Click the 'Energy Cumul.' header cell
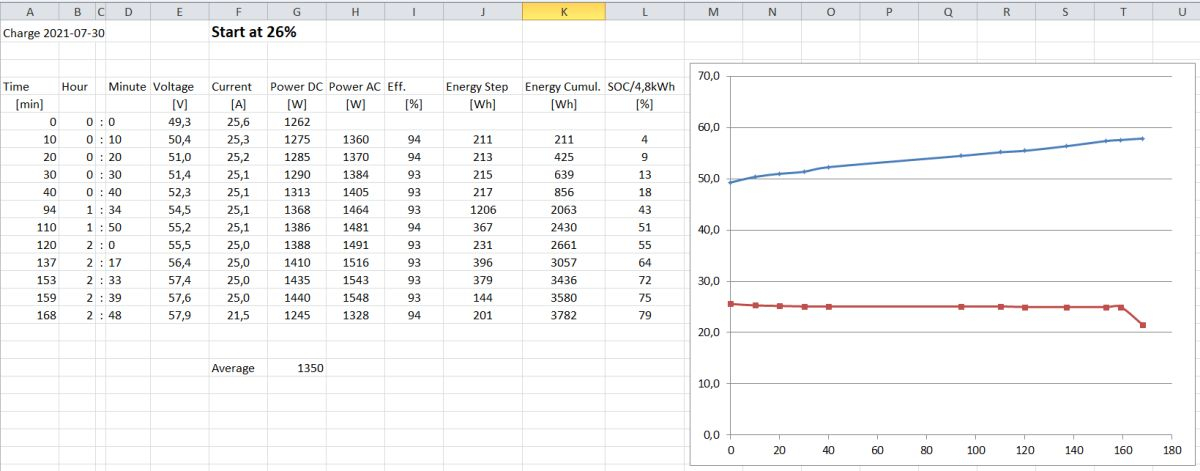The width and height of the screenshot is (1200, 471). [563, 87]
